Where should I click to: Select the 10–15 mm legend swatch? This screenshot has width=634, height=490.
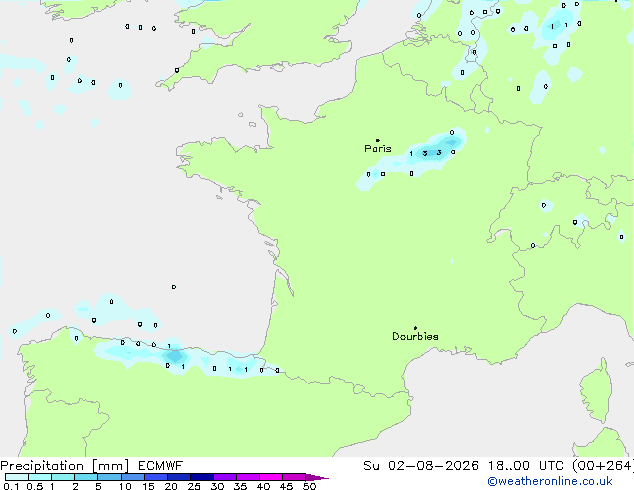click(132, 477)
